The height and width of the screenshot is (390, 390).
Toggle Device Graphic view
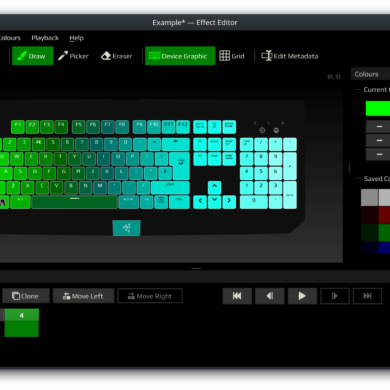(x=180, y=56)
